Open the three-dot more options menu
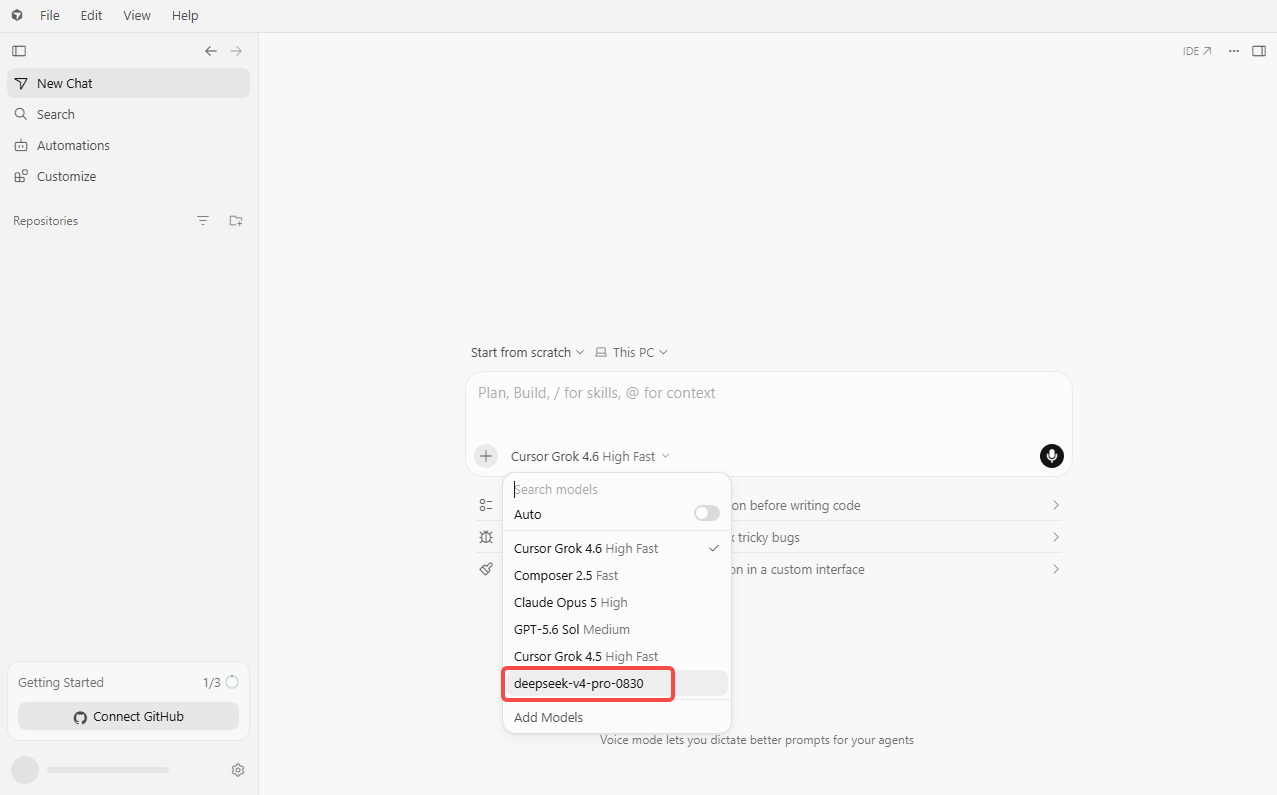This screenshot has width=1277, height=795. (x=1234, y=51)
